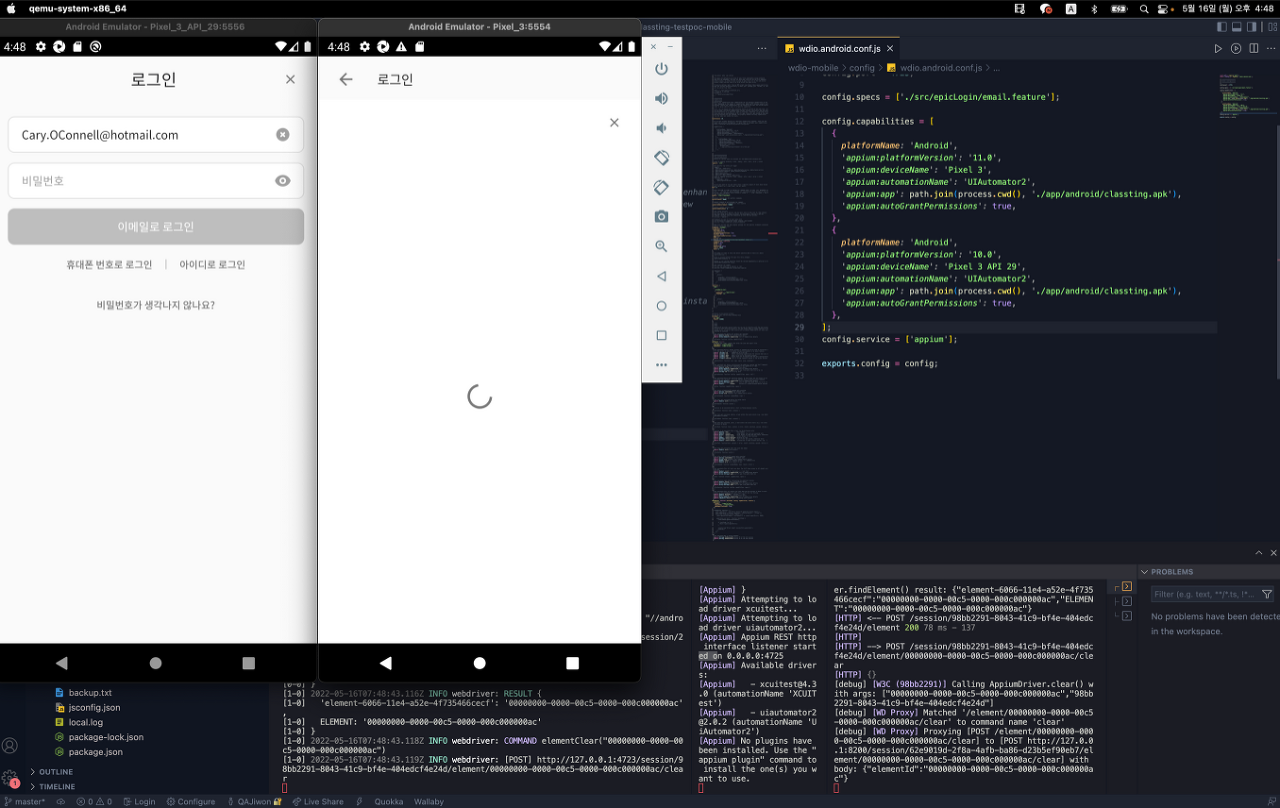Tap Android back button on Pixel_3 emulator

(x=386, y=663)
